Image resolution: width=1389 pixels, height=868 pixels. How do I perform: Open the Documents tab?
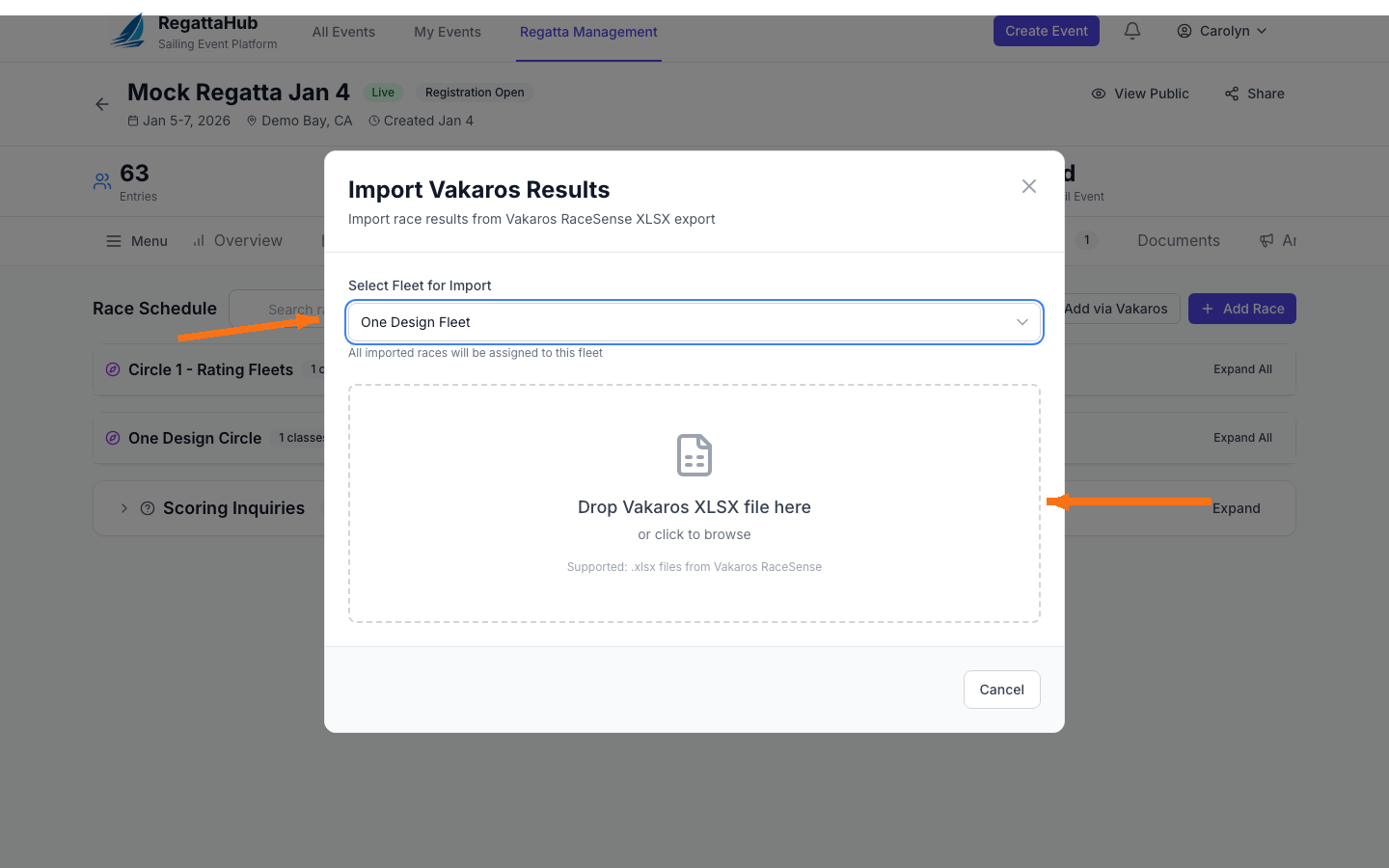click(x=1178, y=241)
